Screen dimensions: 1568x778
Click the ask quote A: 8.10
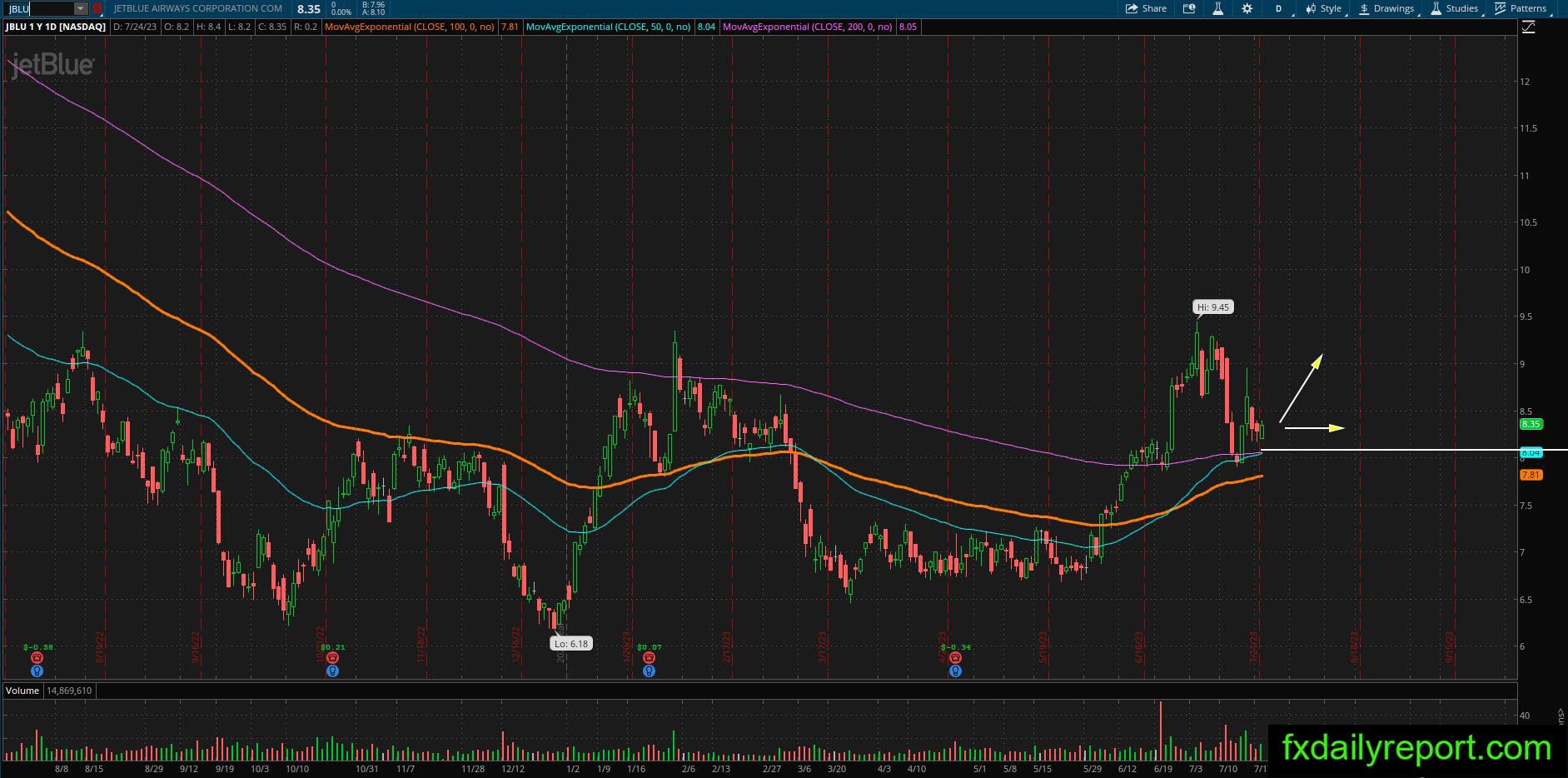pos(373,12)
